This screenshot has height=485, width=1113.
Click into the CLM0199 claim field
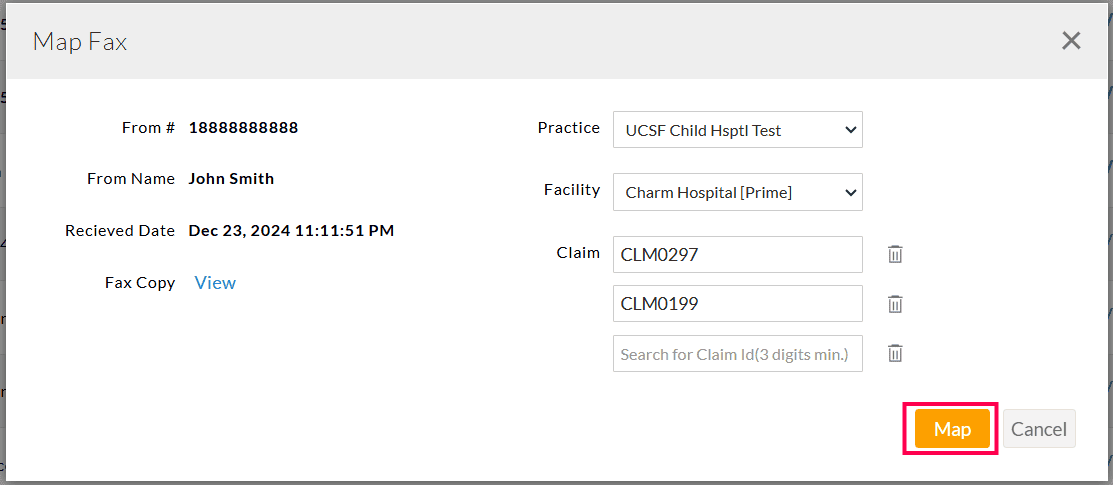pyautogui.click(x=737, y=304)
